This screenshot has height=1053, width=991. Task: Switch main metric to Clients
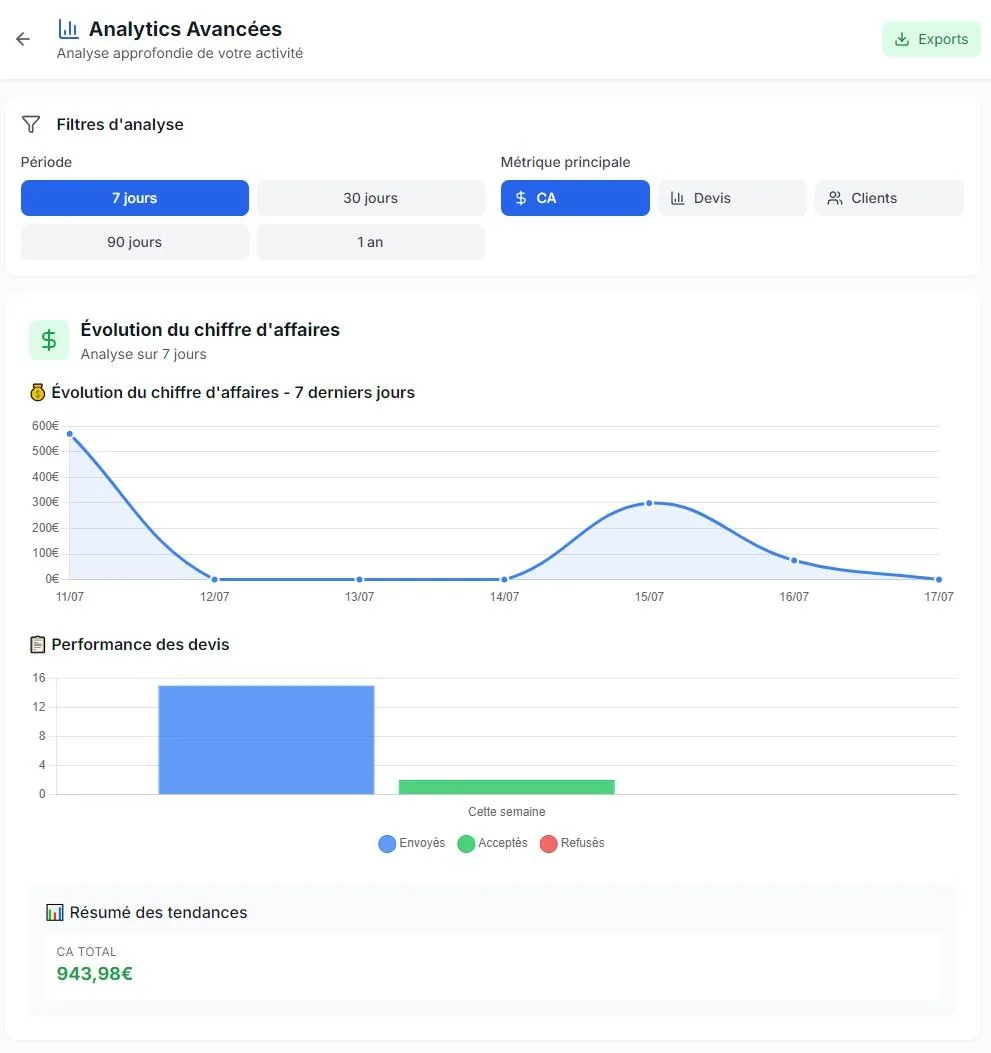[x=889, y=198]
